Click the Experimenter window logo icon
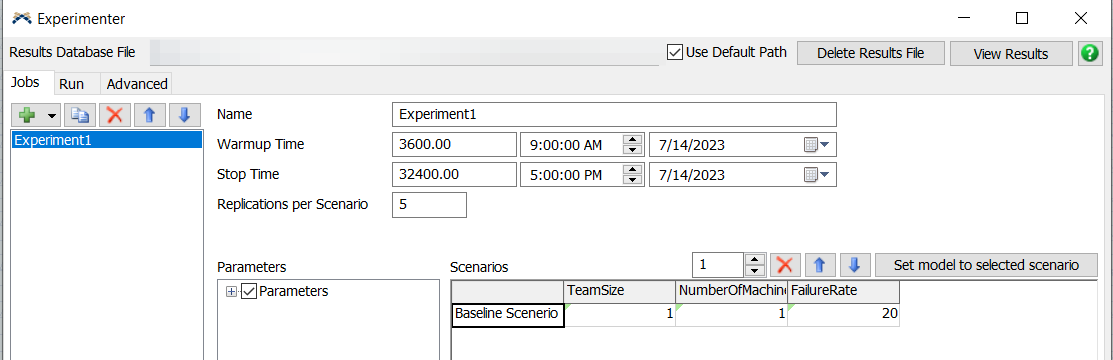This screenshot has height=360, width=1113. [23, 18]
